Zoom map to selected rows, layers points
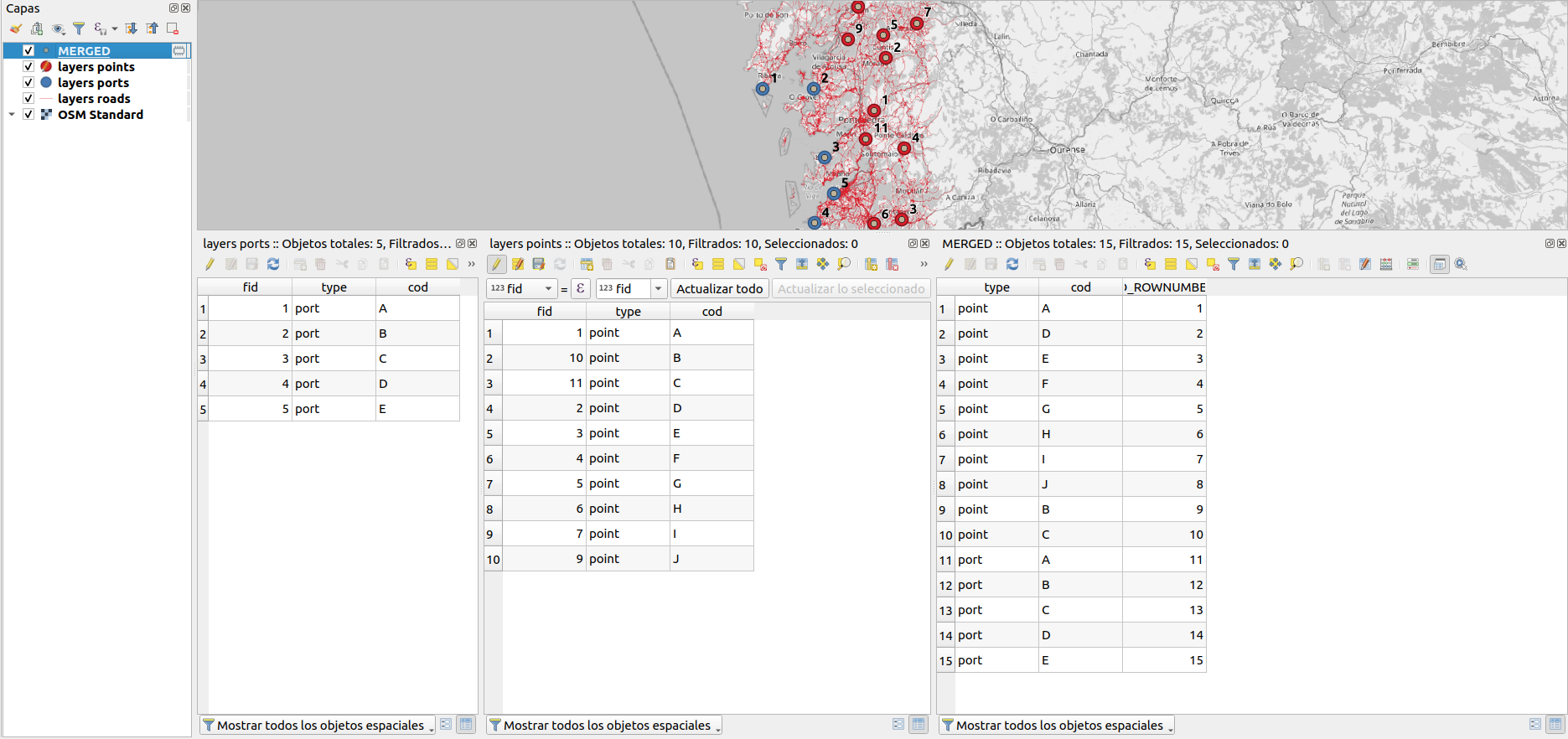 (844, 264)
